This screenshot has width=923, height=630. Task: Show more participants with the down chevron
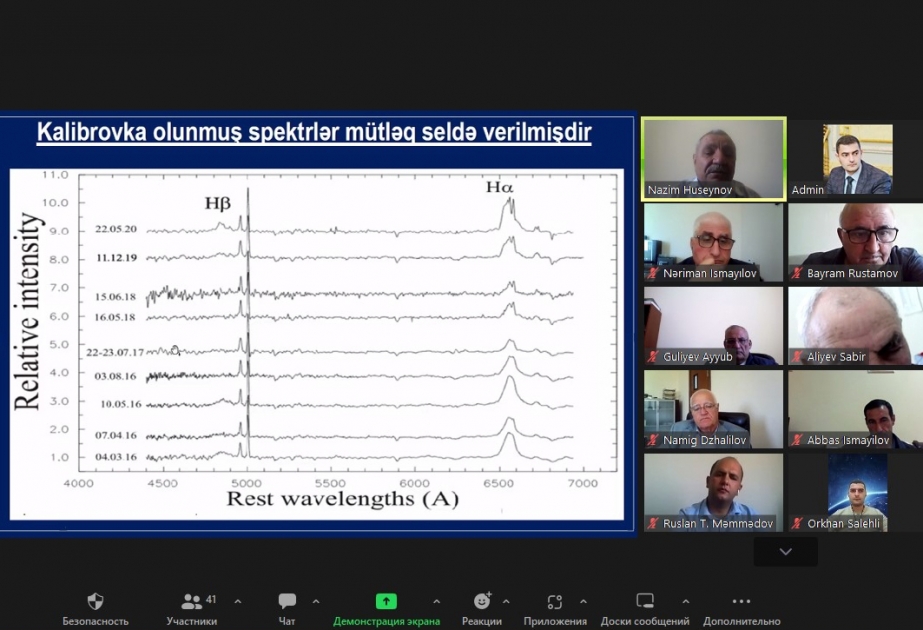(x=786, y=552)
